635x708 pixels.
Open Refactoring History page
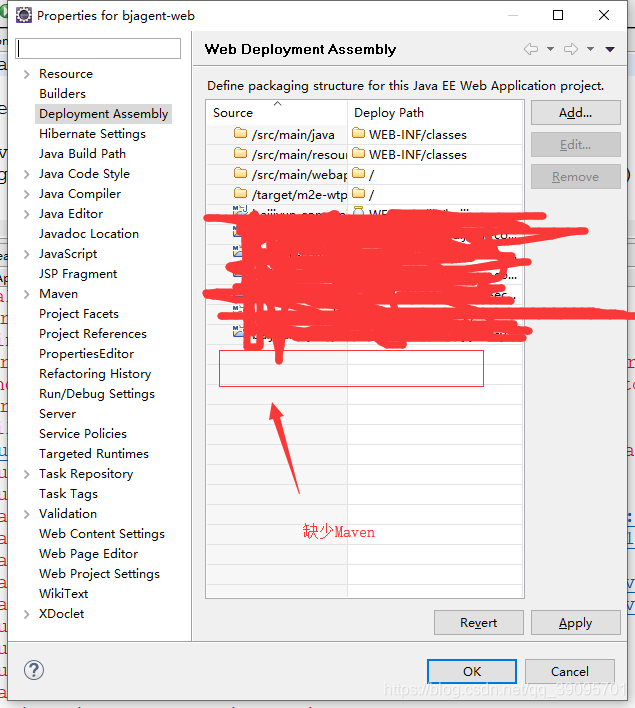point(95,373)
